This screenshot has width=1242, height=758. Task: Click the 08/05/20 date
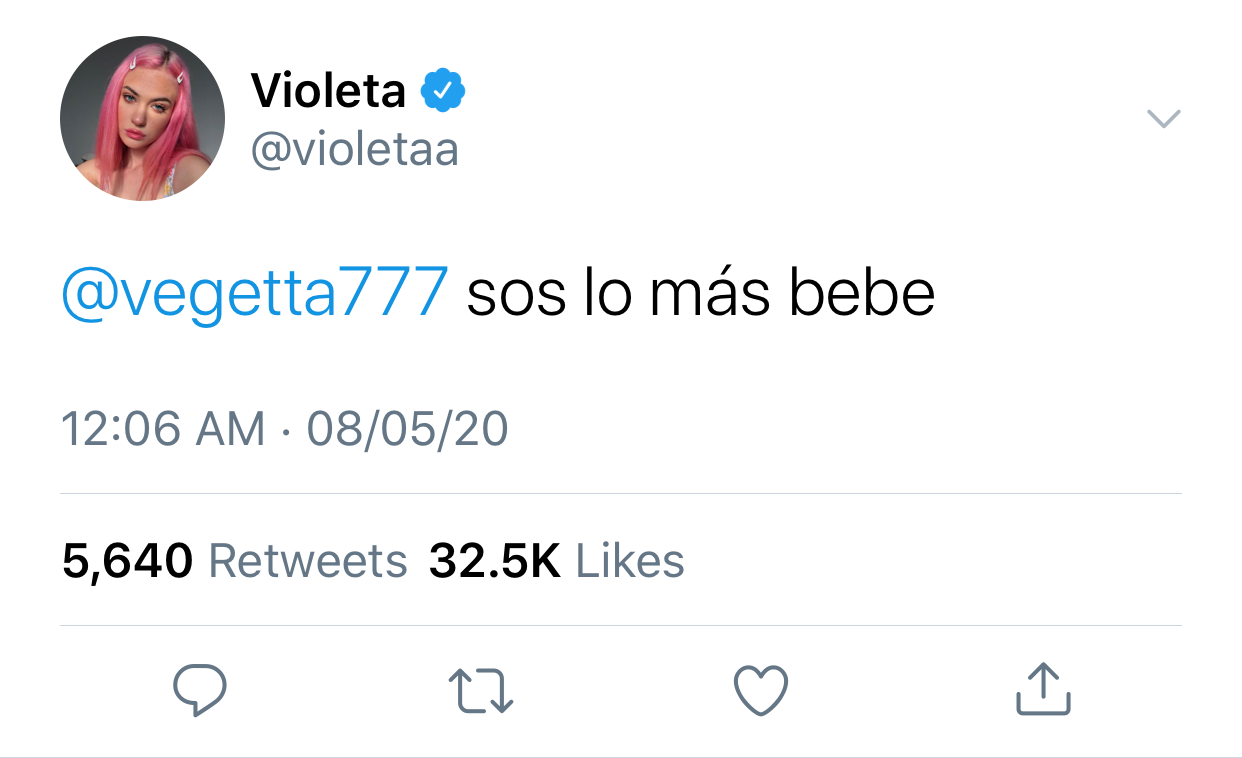[408, 429]
